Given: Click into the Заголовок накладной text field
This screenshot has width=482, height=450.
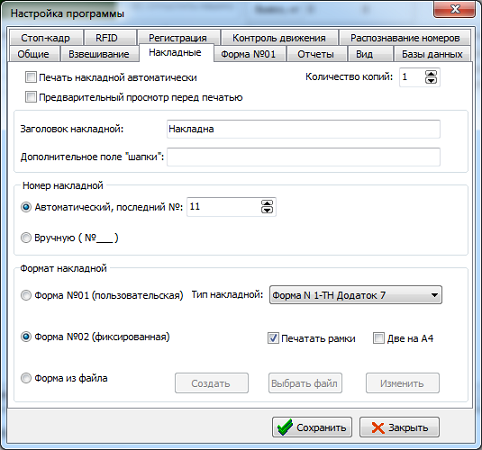Looking at the screenshot, I should pos(304,129).
